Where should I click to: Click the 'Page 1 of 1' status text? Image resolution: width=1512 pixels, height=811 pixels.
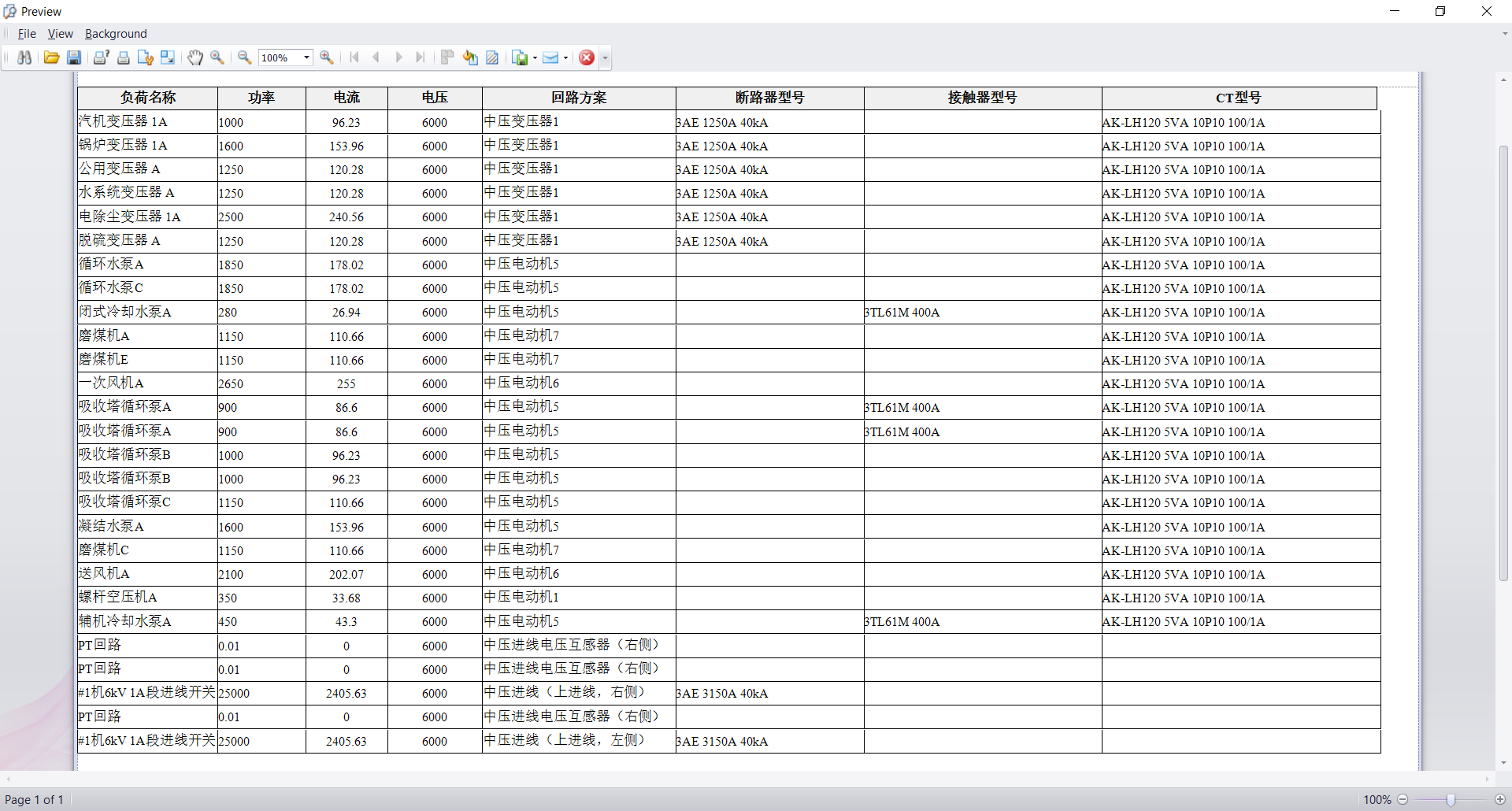pos(34,799)
